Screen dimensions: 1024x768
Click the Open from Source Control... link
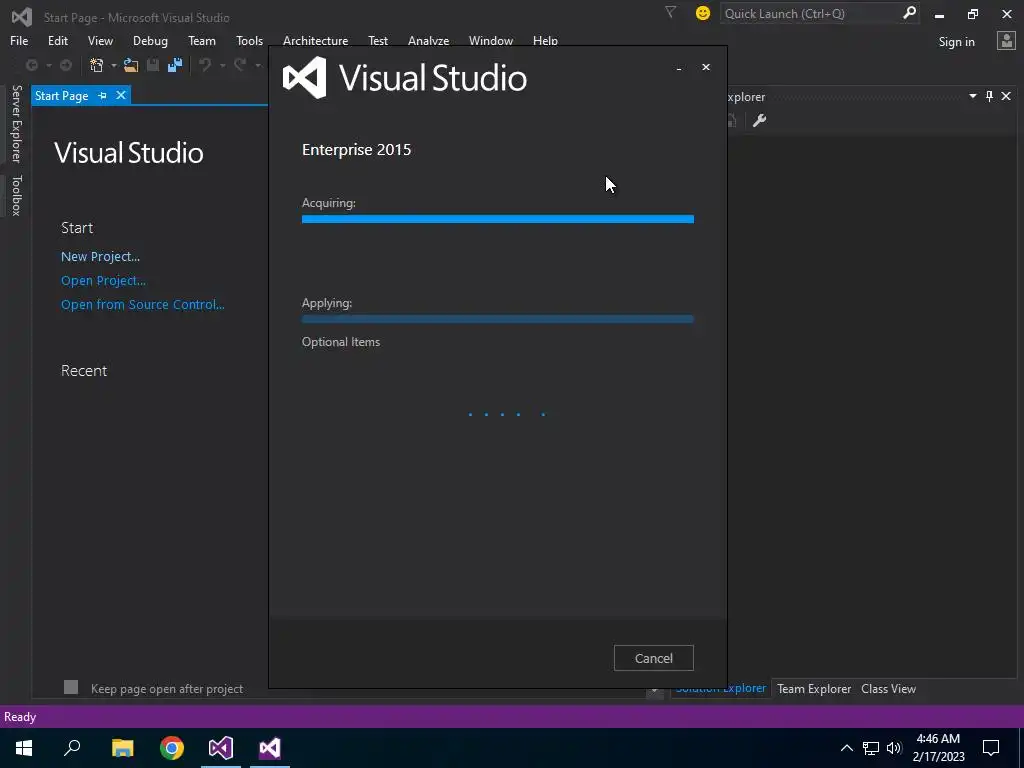point(142,305)
